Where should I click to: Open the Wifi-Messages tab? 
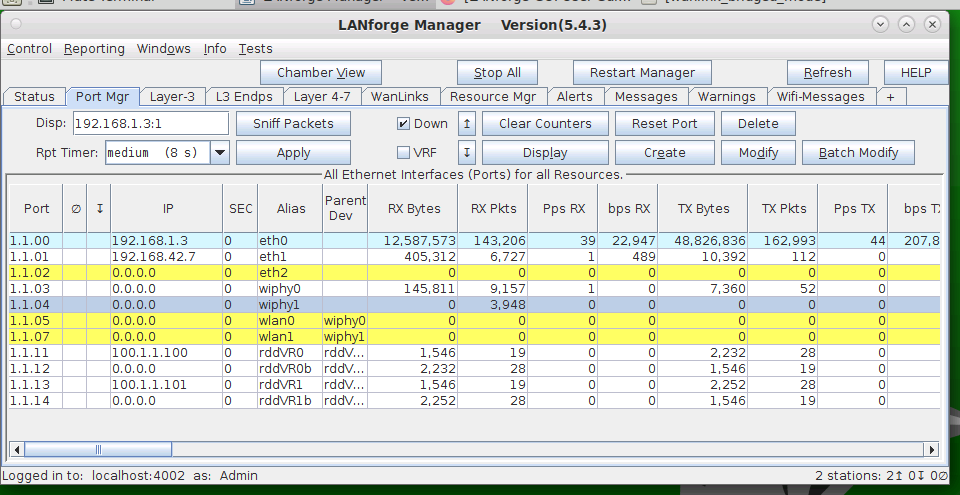(x=820, y=97)
